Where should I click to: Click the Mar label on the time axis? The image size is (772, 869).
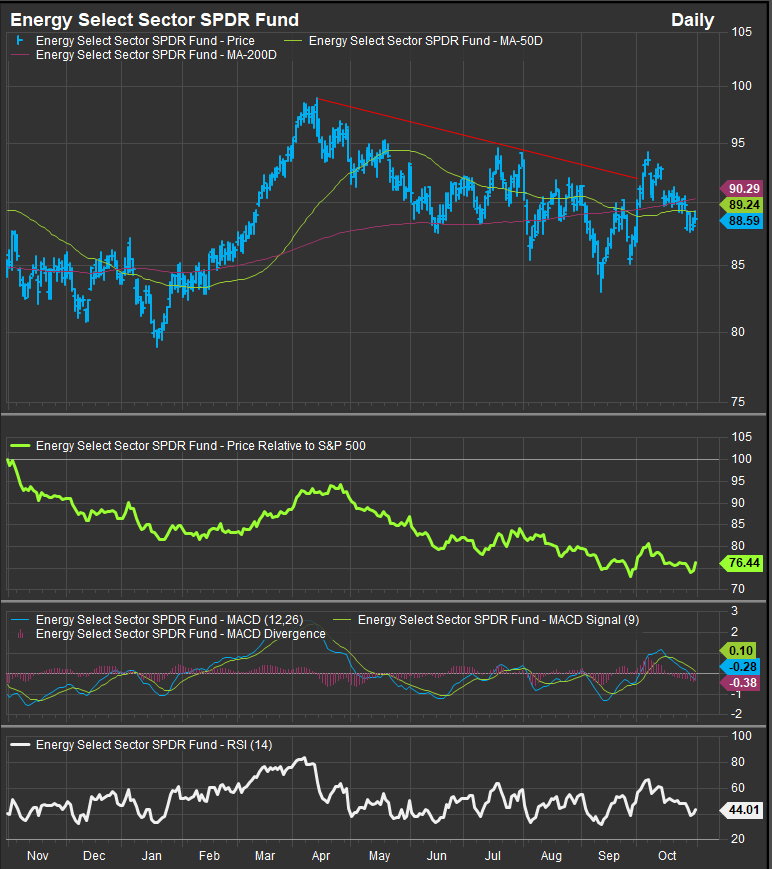pyautogui.click(x=265, y=856)
